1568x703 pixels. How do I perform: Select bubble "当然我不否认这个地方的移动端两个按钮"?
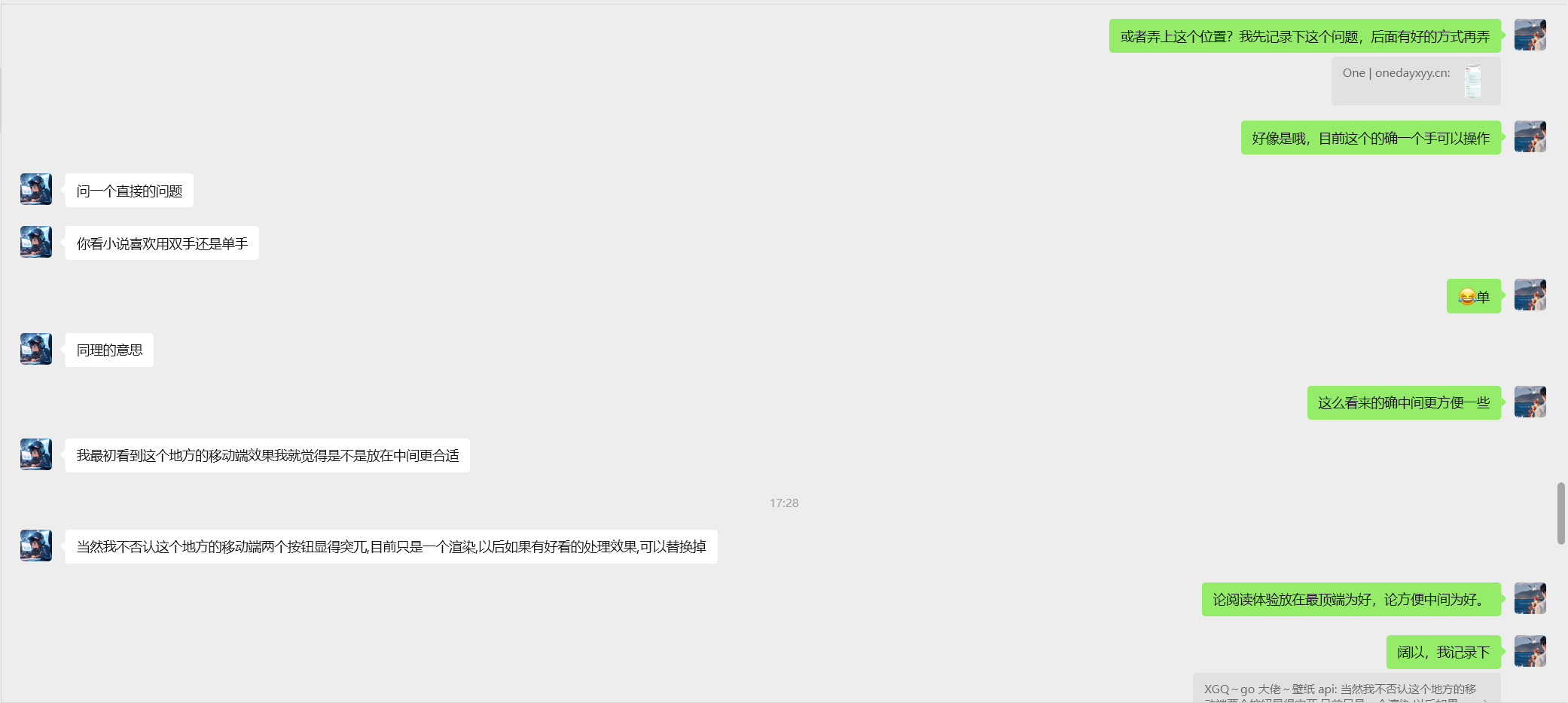coord(391,546)
